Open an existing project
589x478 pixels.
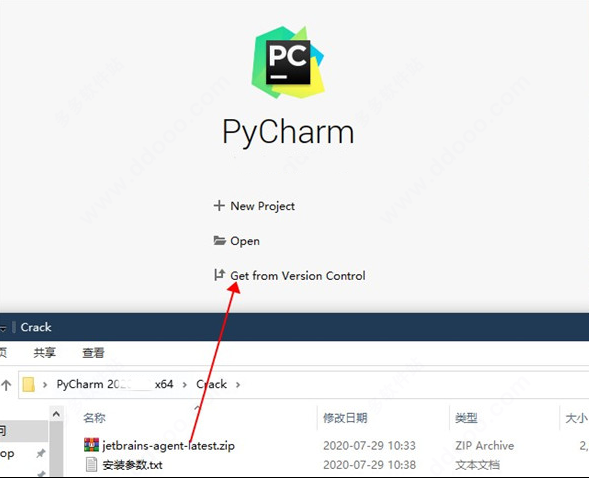click(x=245, y=241)
